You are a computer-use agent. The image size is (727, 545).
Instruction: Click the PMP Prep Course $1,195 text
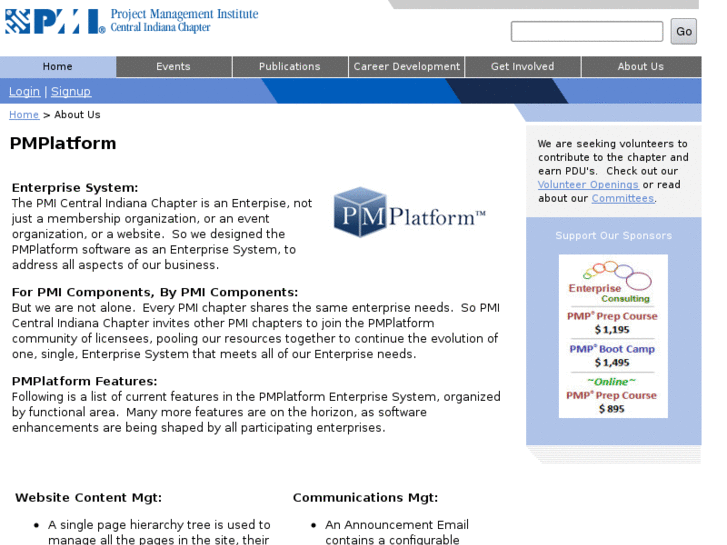pos(612,323)
